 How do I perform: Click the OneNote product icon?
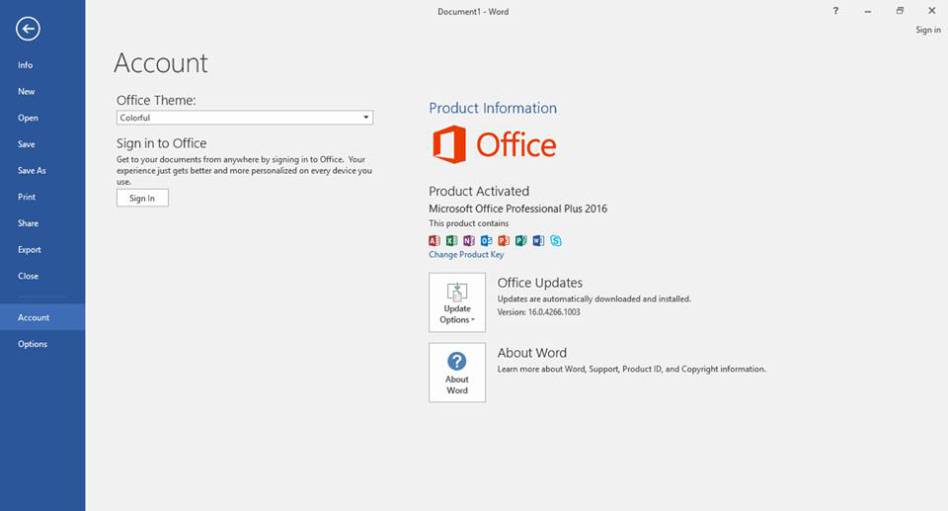pos(469,241)
